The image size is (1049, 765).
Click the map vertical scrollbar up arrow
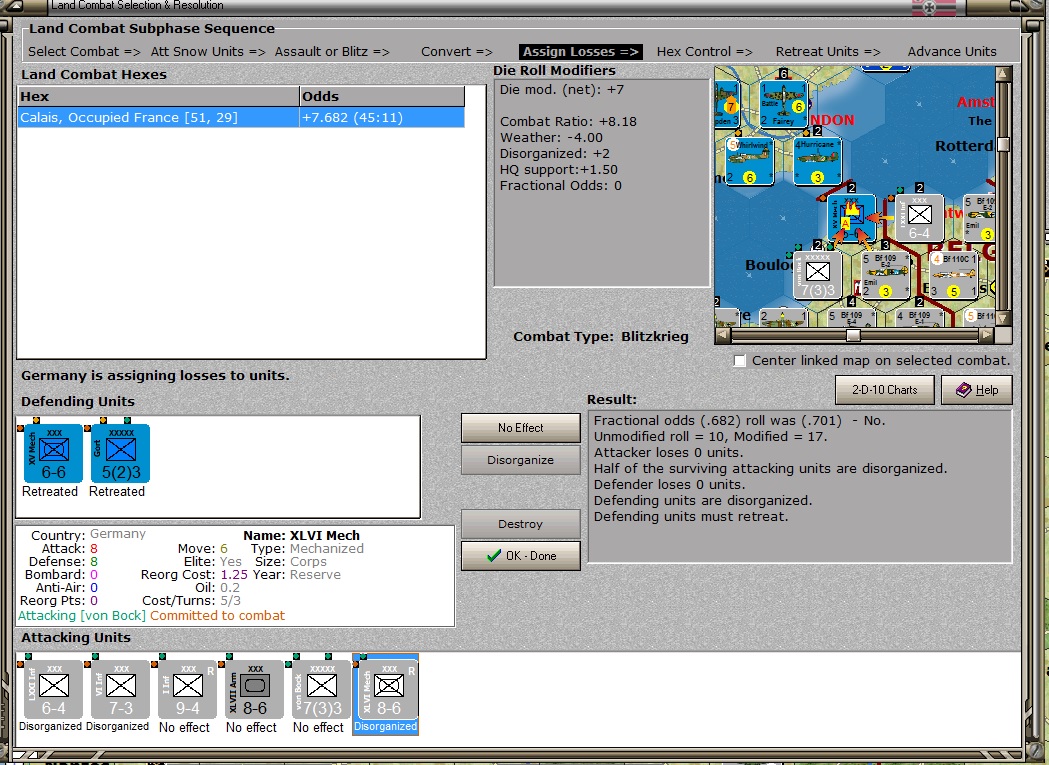(1003, 73)
